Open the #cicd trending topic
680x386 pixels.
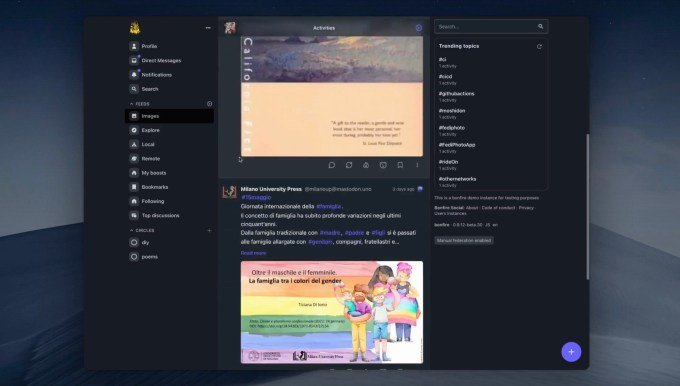[445, 77]
